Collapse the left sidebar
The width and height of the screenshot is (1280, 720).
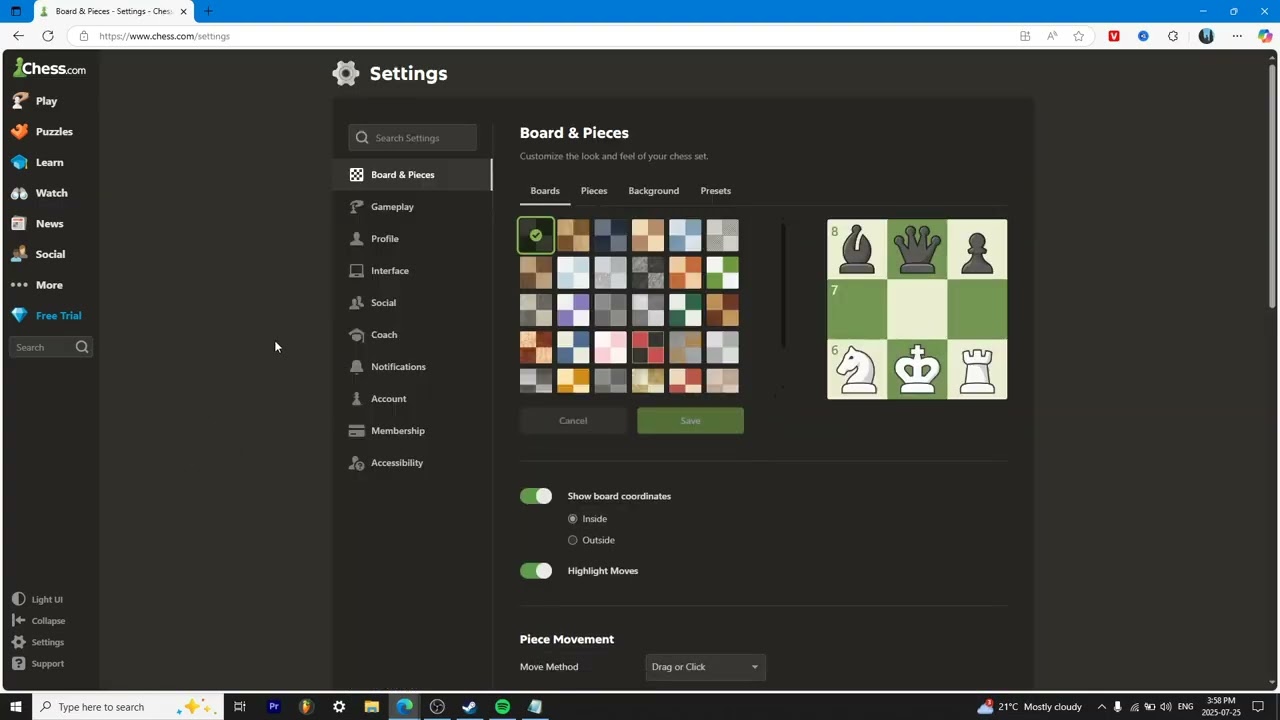39,621
